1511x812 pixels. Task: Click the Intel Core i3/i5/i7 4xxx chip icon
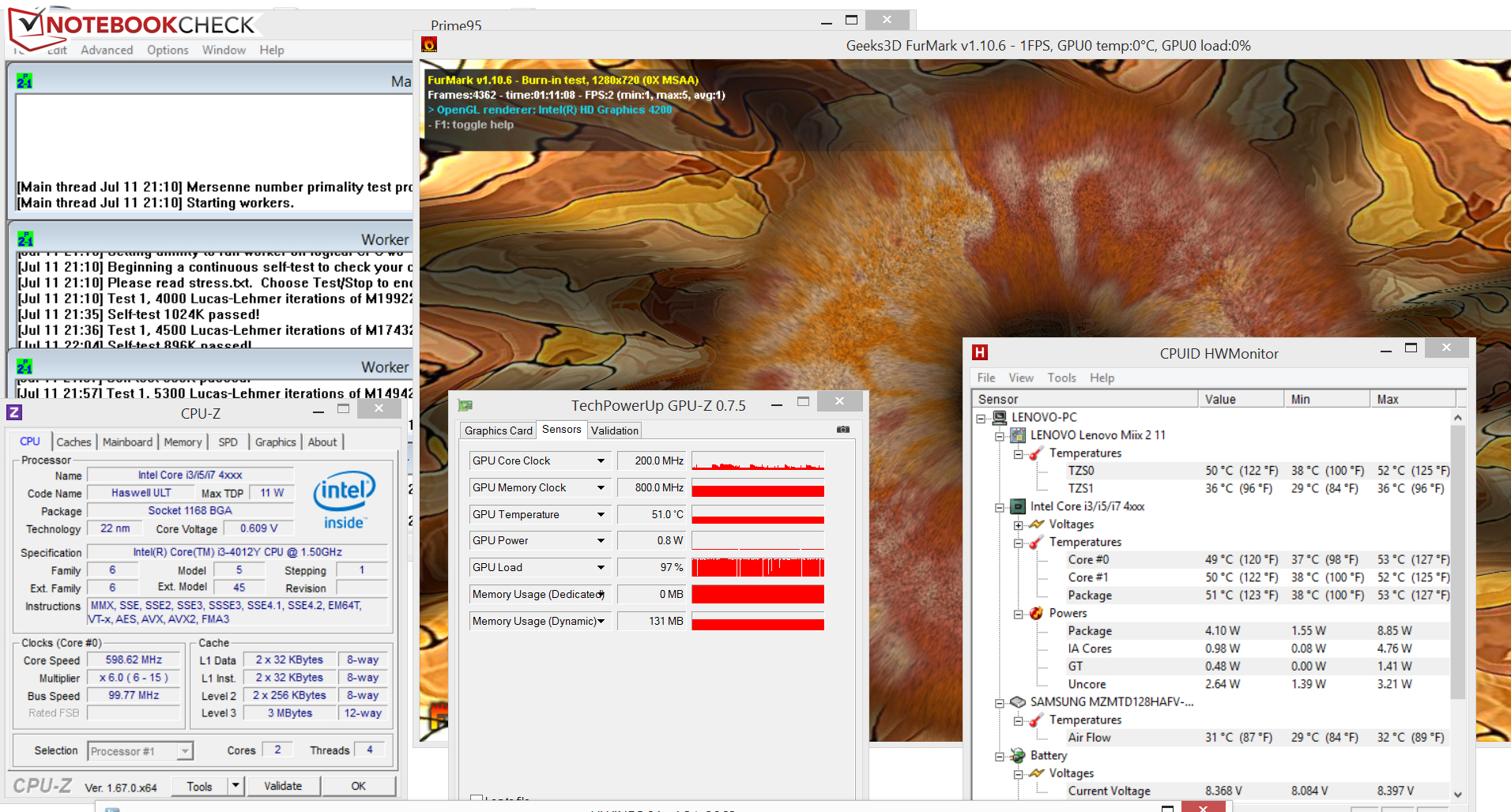[x=1019, y=506]
